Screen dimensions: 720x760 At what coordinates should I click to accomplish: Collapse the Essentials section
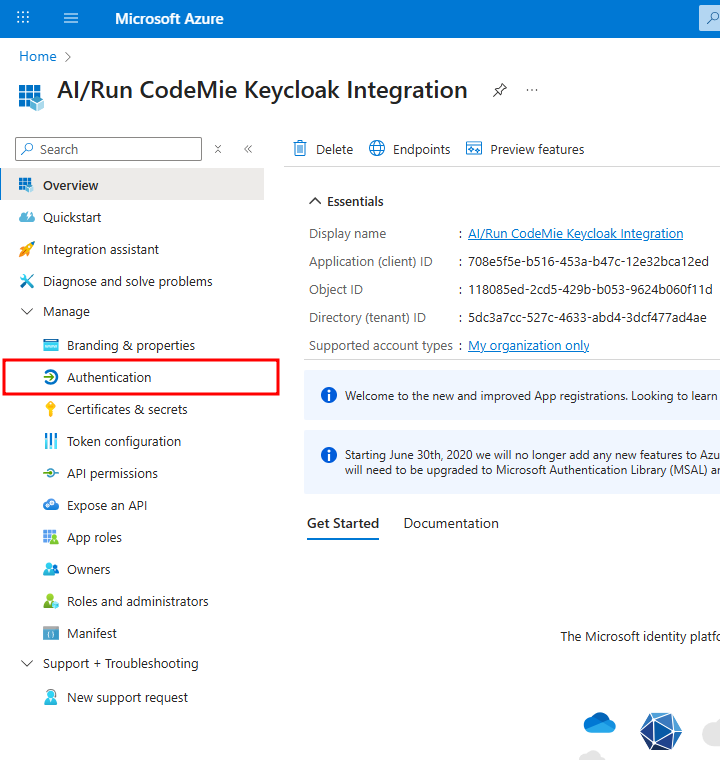[x=315, y=201]
